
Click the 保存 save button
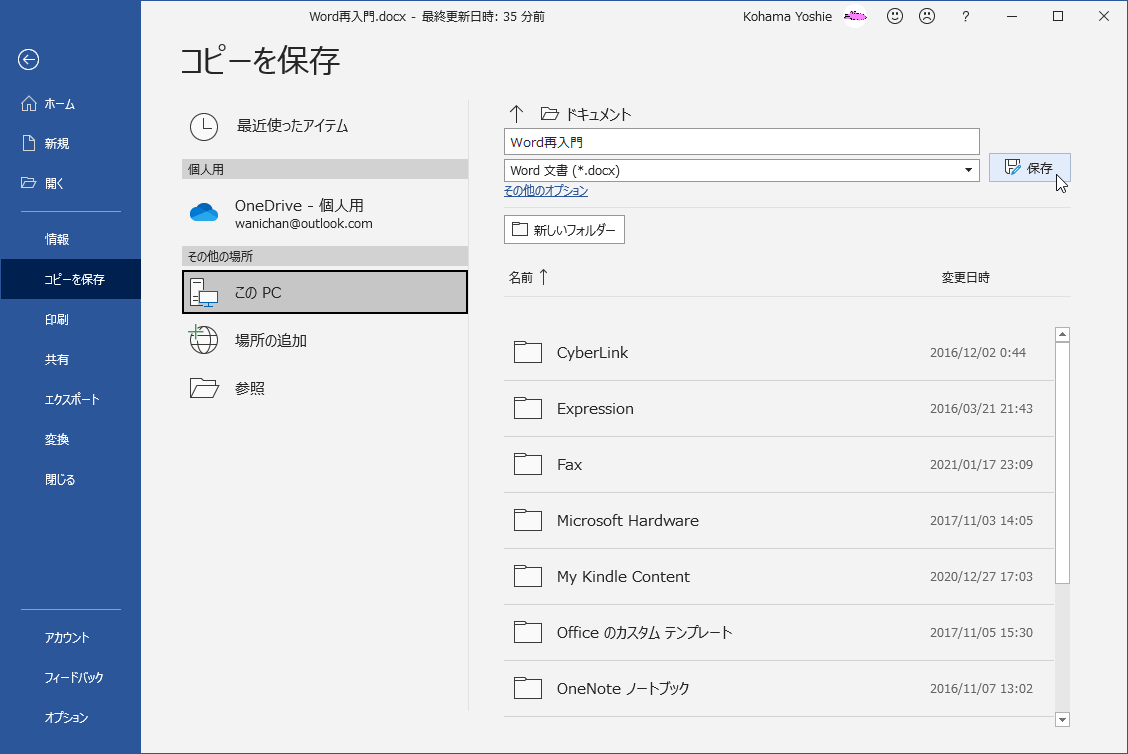(1029, 168)
